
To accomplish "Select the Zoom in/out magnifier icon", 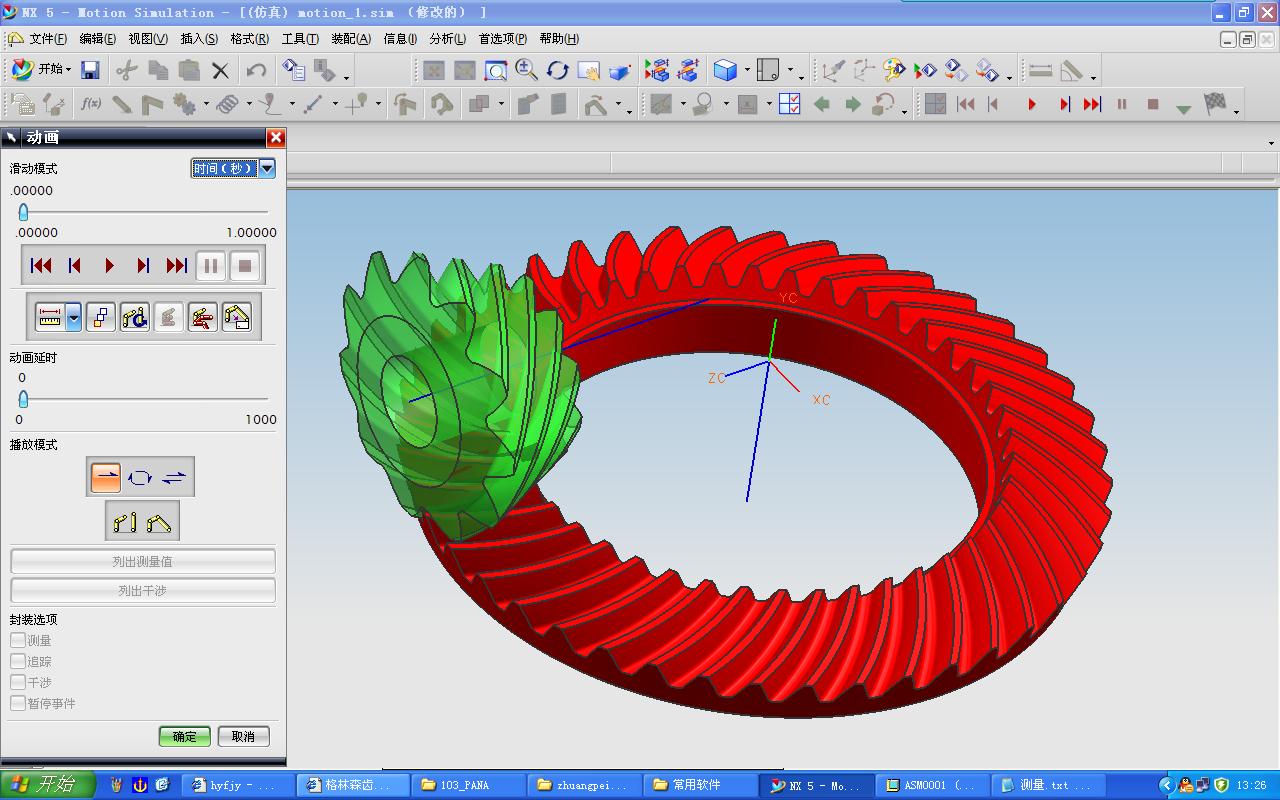I will point(527,70).
